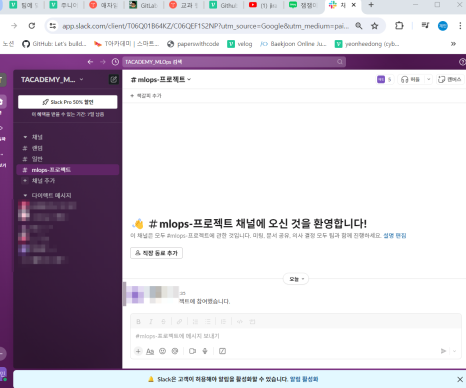Bookmark this page with star icon

375,26
